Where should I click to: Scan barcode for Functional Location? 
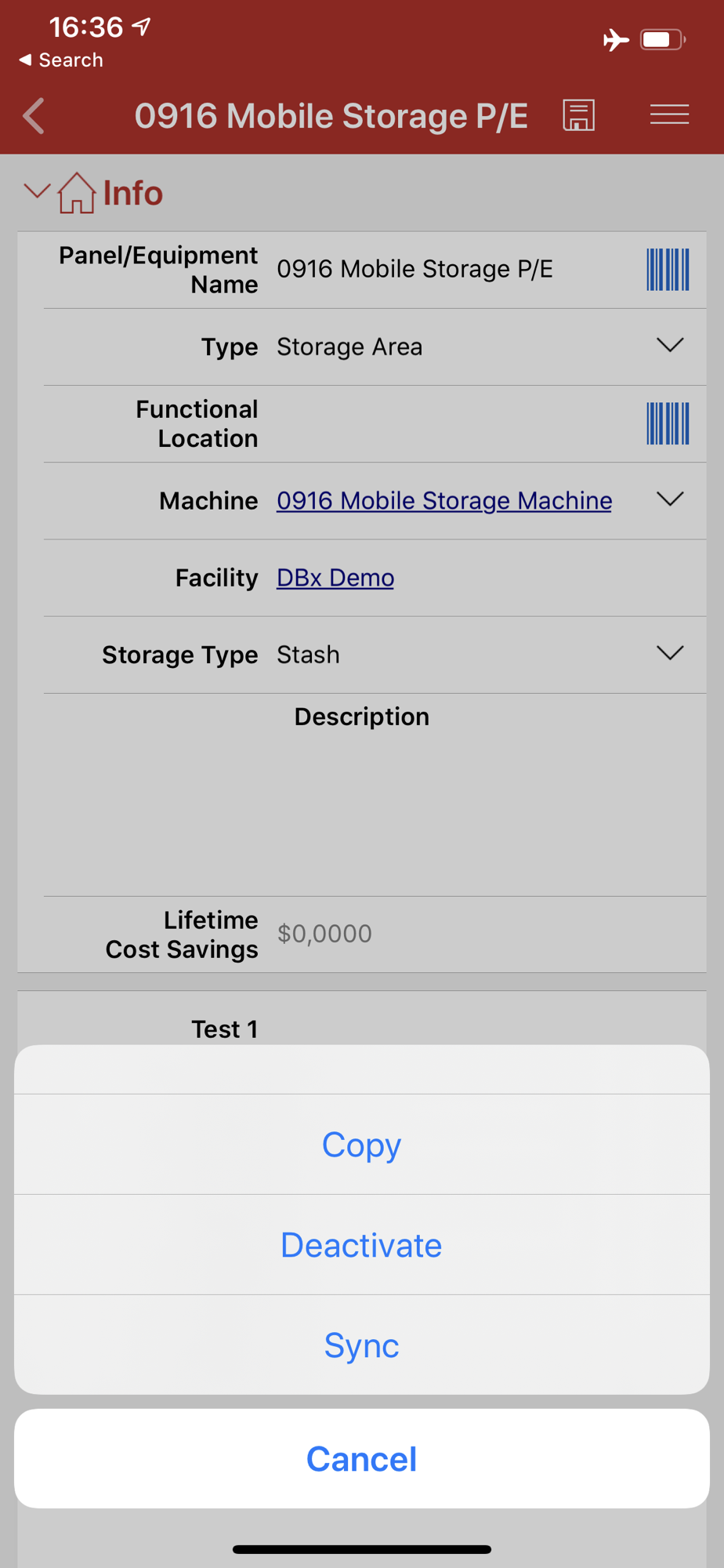coord(668,423)
